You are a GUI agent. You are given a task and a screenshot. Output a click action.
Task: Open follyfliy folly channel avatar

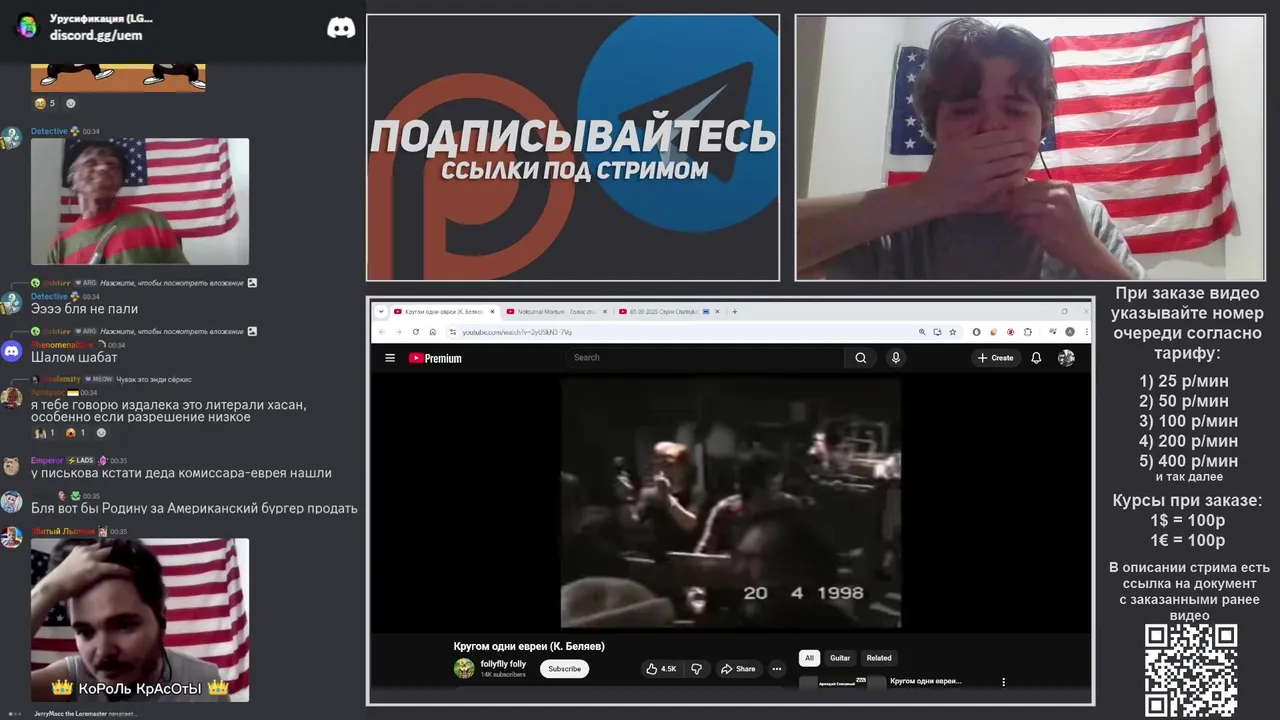tap(464, 669)
